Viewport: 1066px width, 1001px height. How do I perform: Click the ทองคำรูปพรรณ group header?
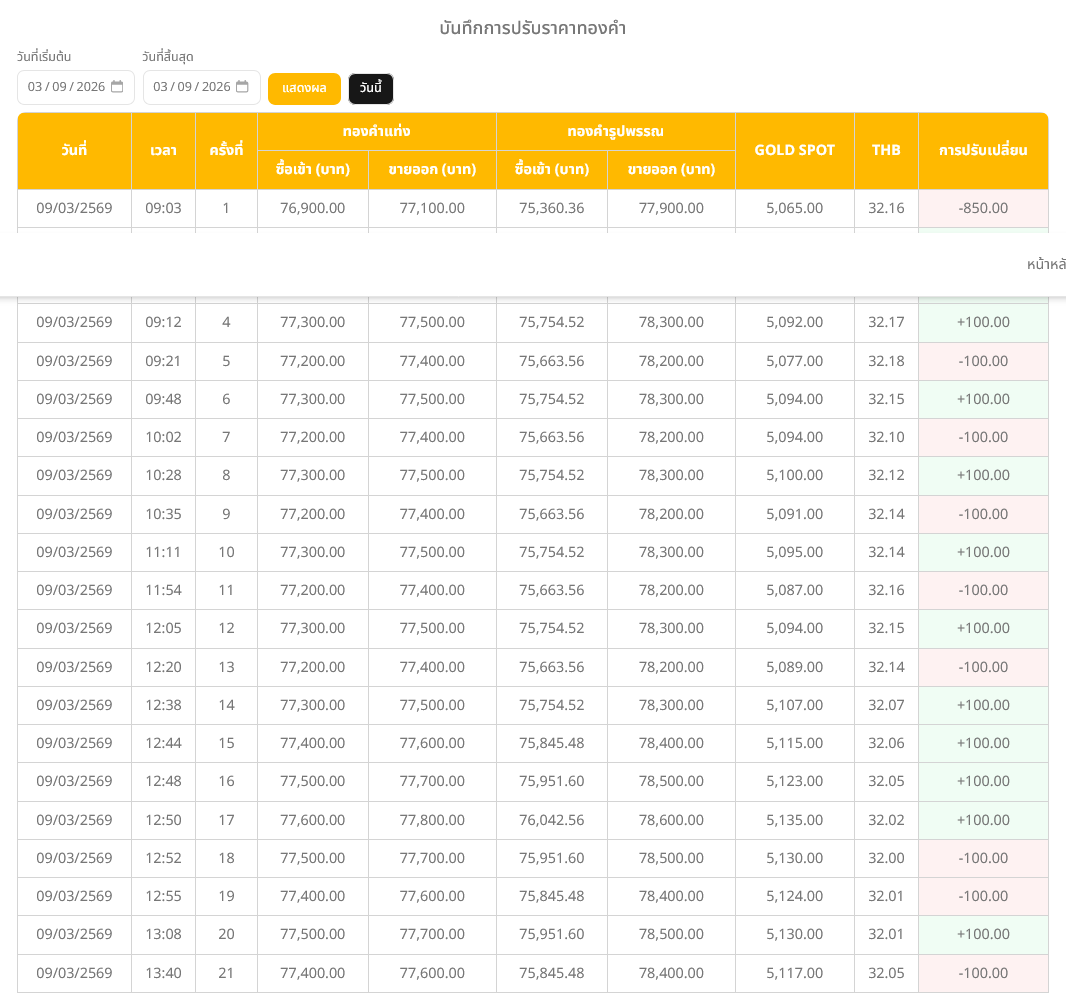(x=615, y=132)
